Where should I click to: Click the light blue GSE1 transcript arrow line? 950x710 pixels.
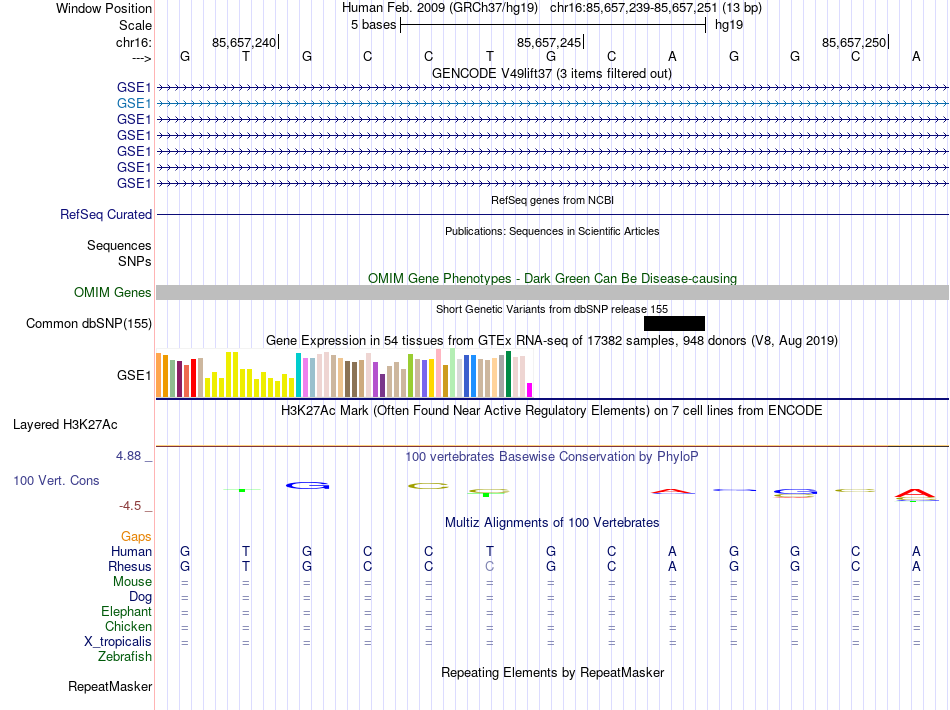click(x=552, y=104)
